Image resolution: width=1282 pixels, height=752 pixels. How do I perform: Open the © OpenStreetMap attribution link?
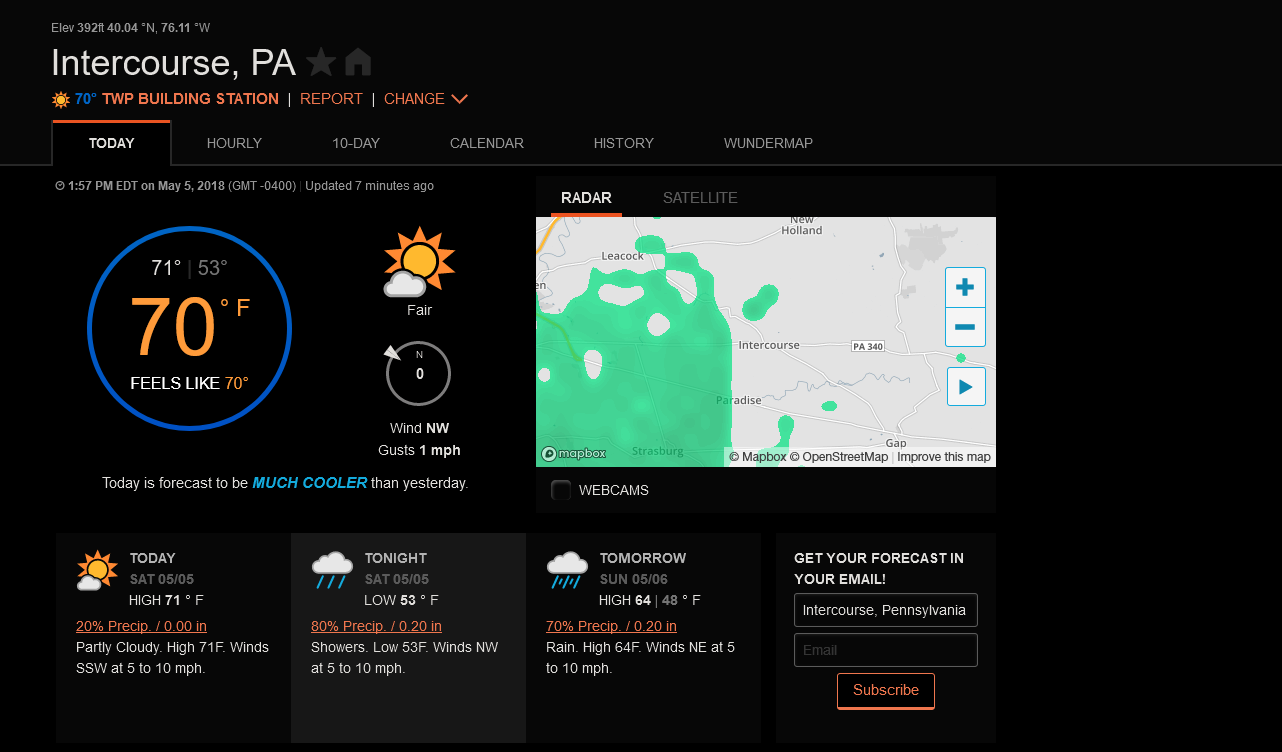point(839,457)
